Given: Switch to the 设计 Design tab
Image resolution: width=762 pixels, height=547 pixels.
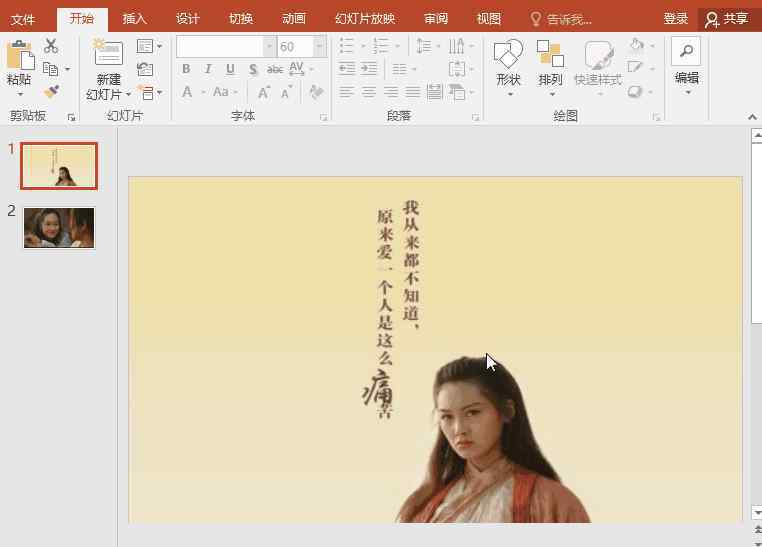Looking at the screenshot, I should pyautogui.click(x=188, y=19).
